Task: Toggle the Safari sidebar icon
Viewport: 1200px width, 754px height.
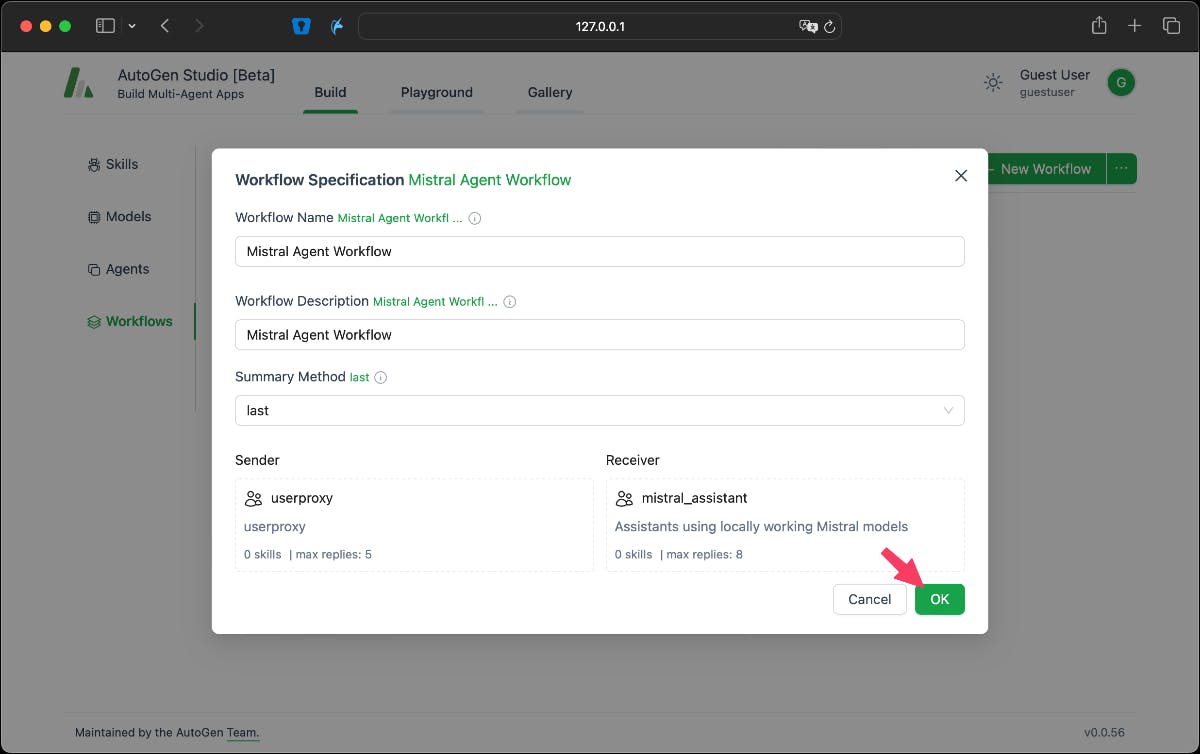Action: tap(105, 26)
